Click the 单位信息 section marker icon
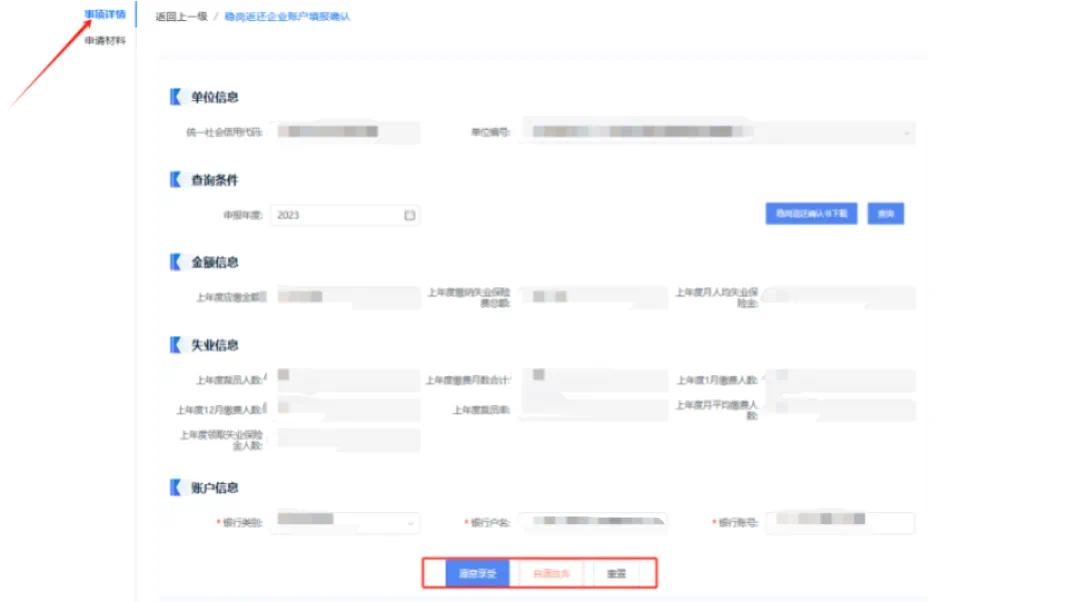 point(176,97)
